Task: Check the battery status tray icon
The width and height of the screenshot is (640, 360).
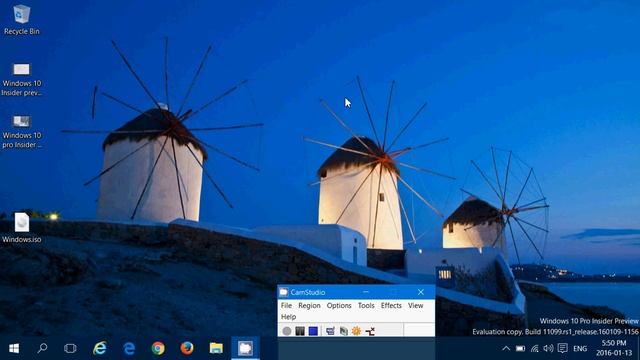Action: click(x=520, y=349)
